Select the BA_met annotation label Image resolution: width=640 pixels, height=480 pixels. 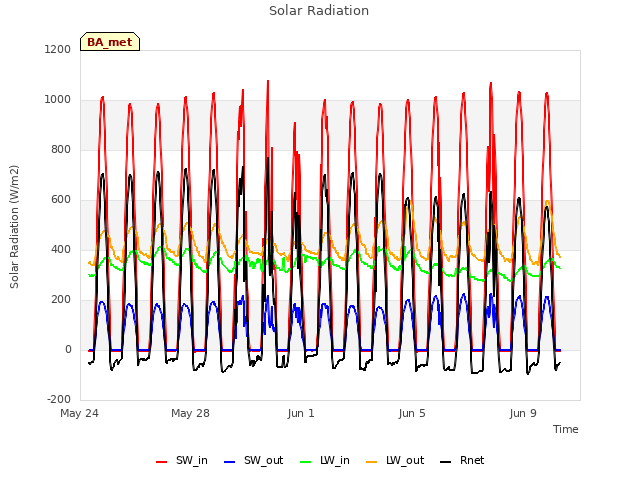tap(110, 42)
